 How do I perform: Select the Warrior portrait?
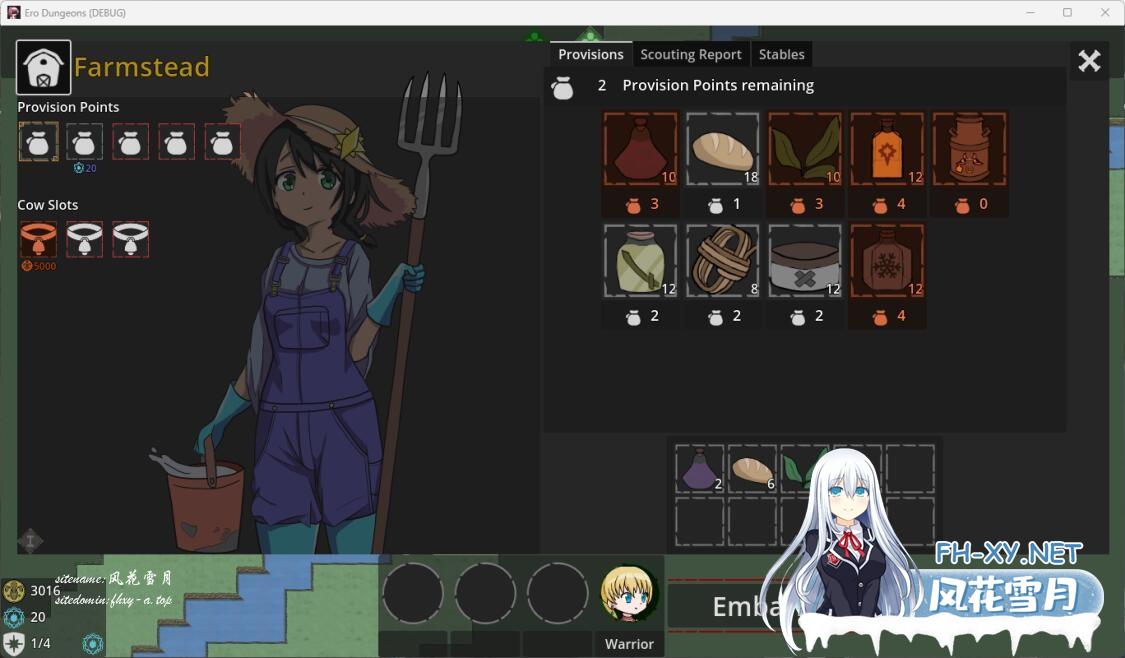coord(629,593)
